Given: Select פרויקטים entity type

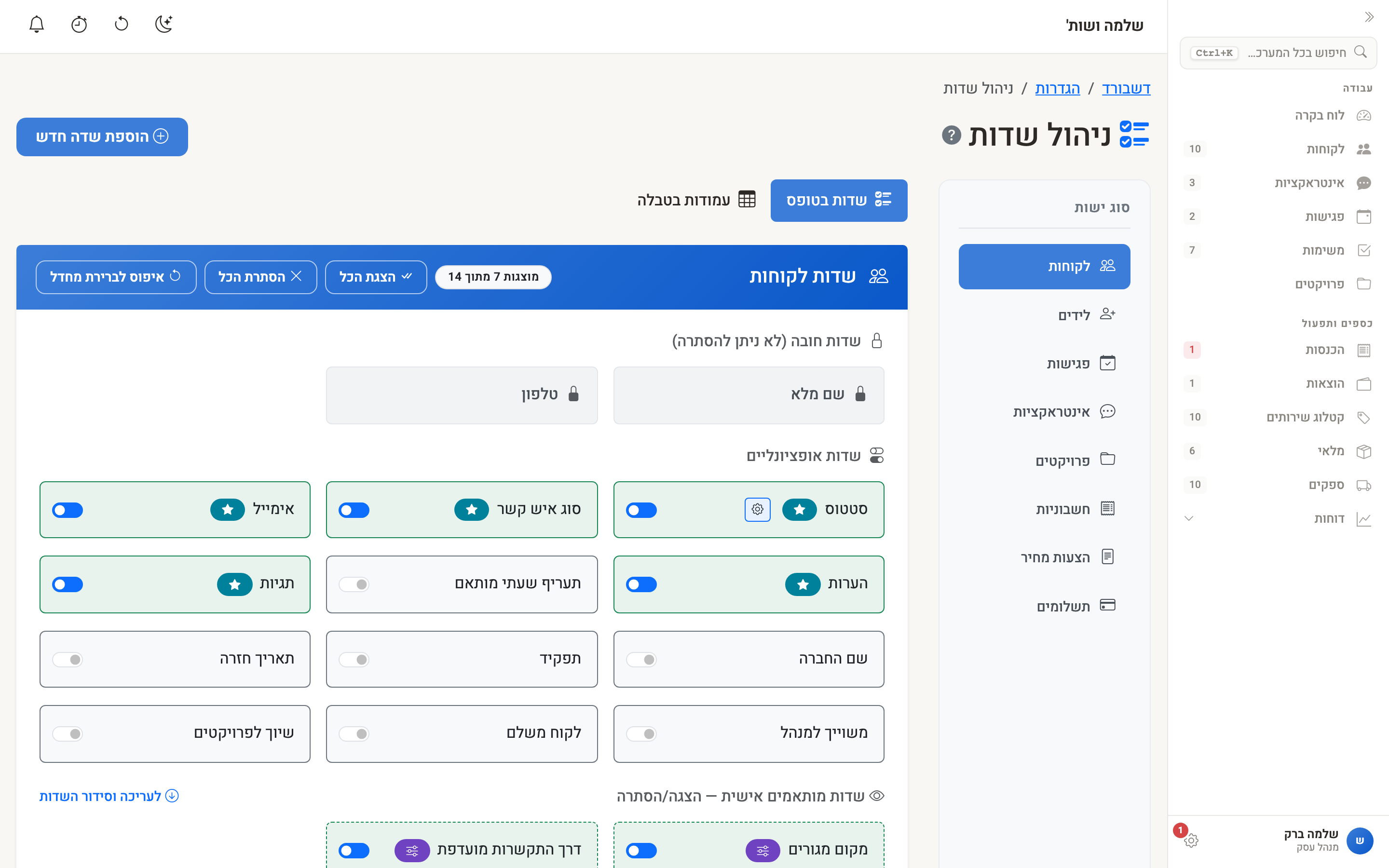Looking at the screenshot, I should tap(1044, 461).
